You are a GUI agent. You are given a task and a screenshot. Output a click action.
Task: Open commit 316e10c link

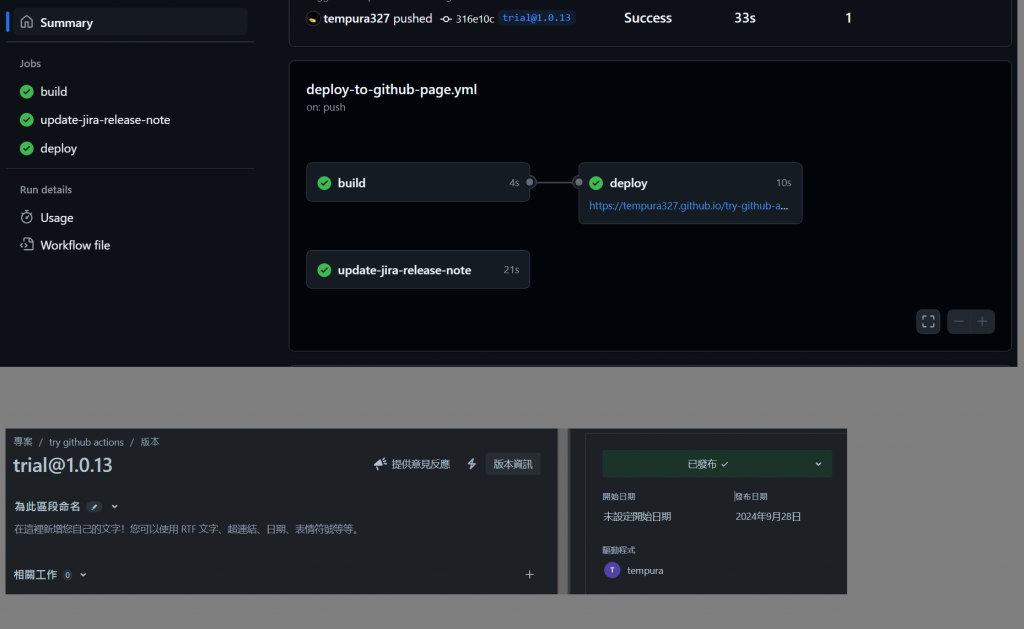pyautogui.click(x=475, y=19)
